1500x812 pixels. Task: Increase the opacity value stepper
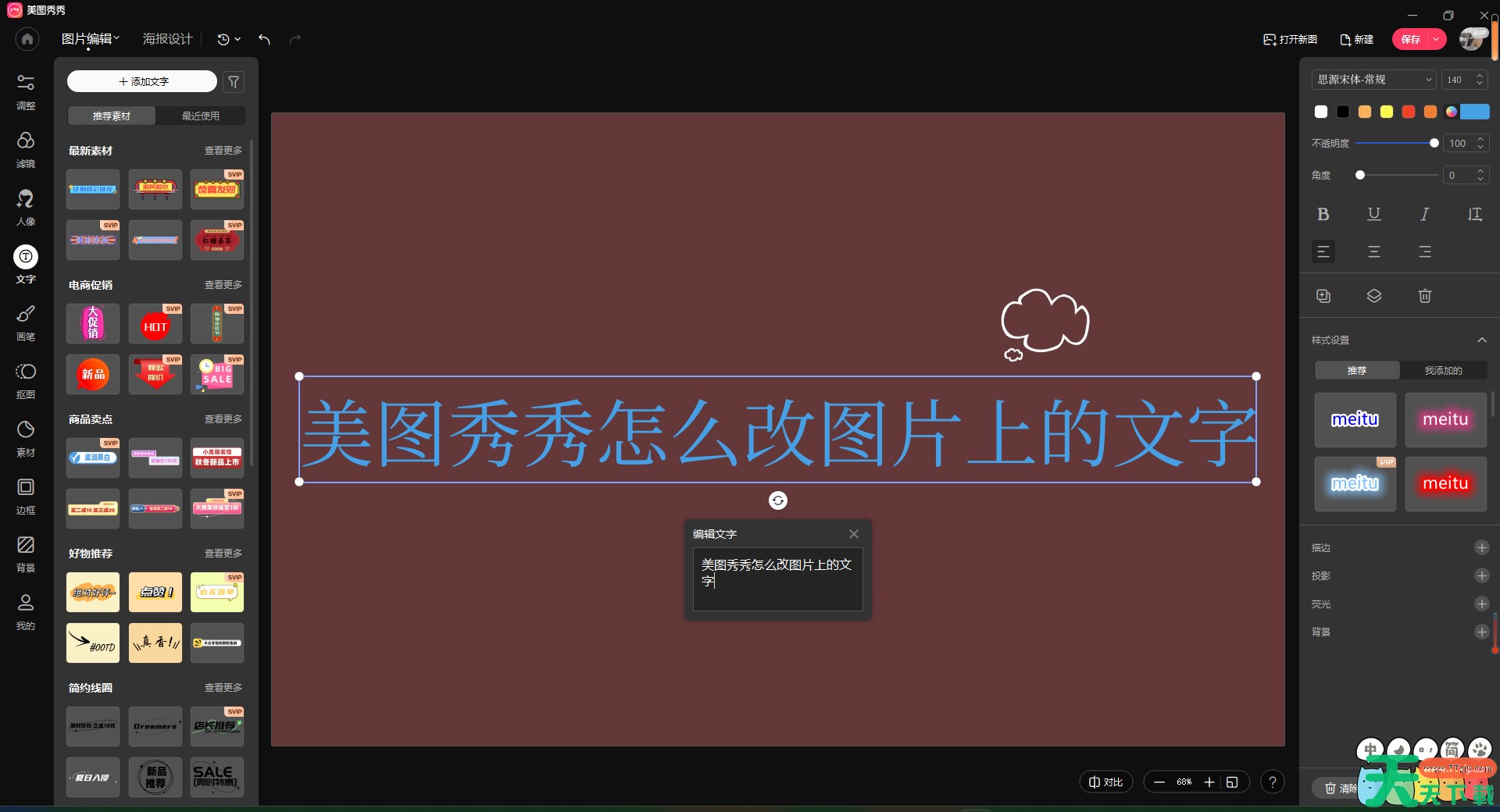pos(1480,140)
